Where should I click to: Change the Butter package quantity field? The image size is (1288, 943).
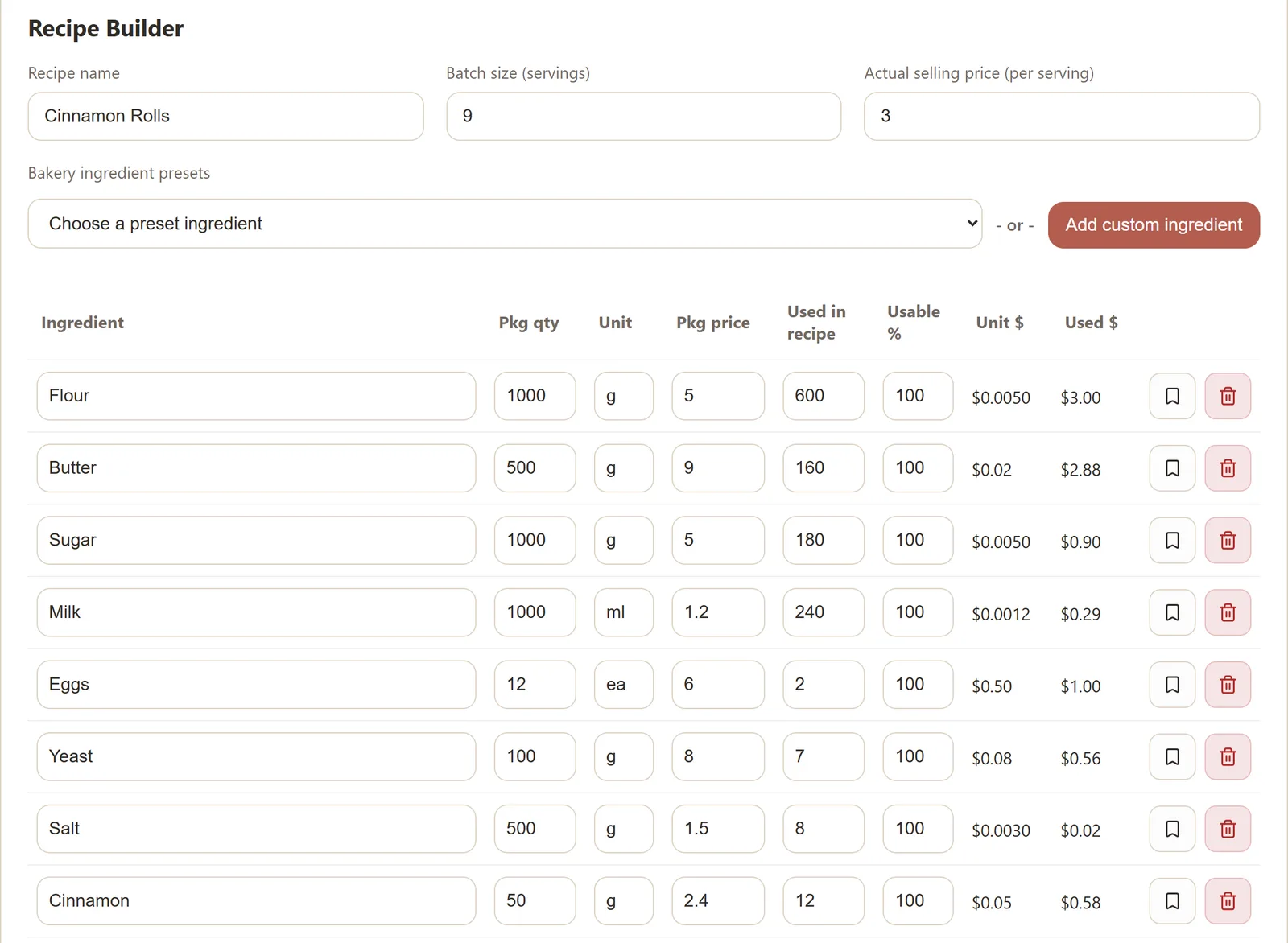(535, 468)
